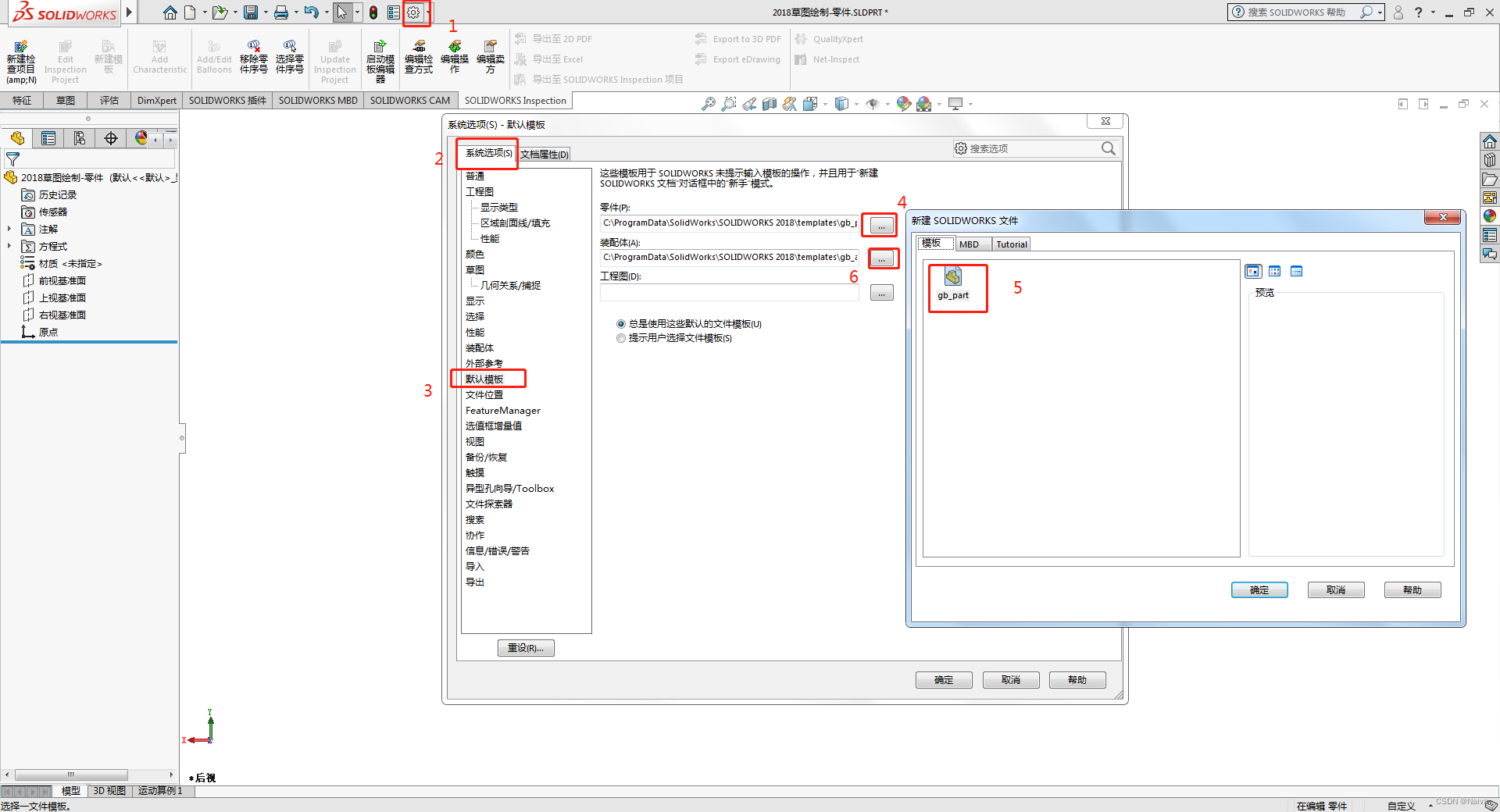The width and height of the screenshot is (1500, 812).
Task: Select 提示用户选择文件模板 radio option
Action: 621,338
